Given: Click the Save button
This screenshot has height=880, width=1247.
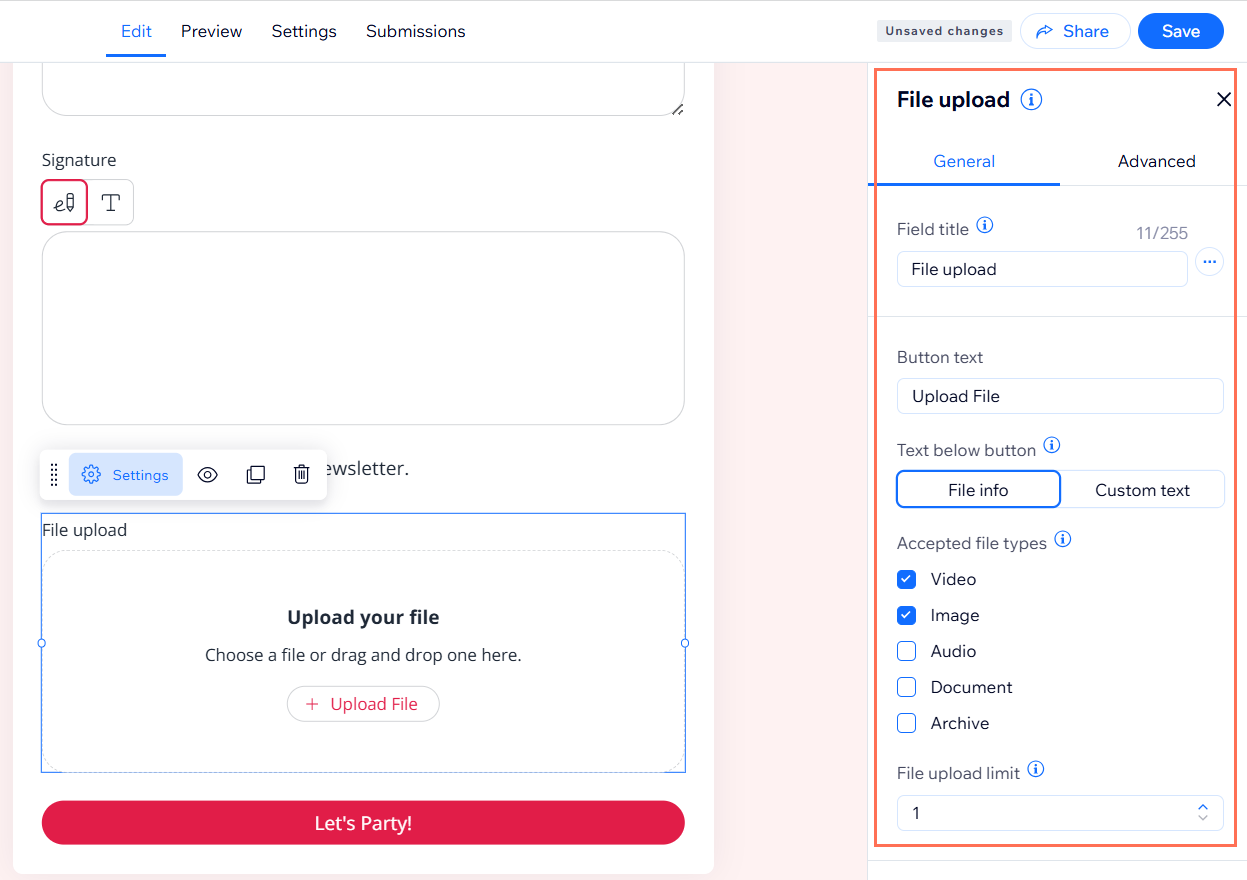Looking at the screenshot, I should pyautogui.click(x=1180, y=31).
